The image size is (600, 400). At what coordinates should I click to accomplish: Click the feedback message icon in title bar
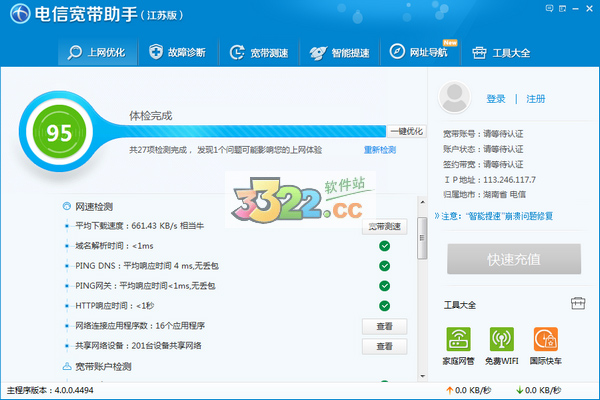(549, 8)
